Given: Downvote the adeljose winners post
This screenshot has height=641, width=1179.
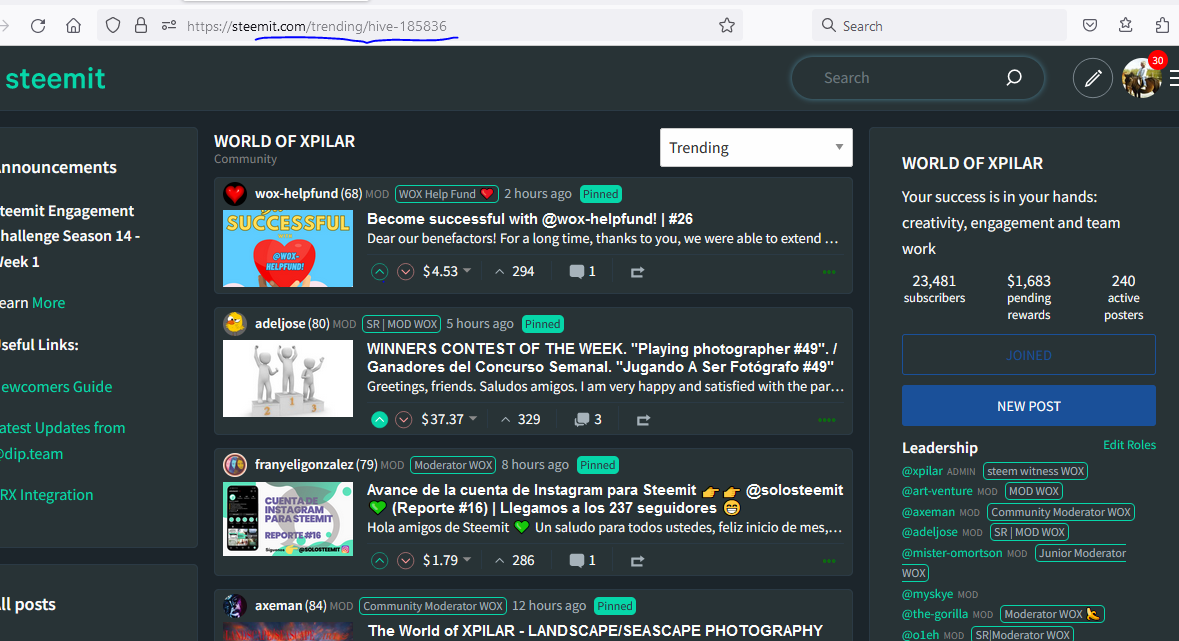Looking at the screenshot, I should (x=404, y=420).
